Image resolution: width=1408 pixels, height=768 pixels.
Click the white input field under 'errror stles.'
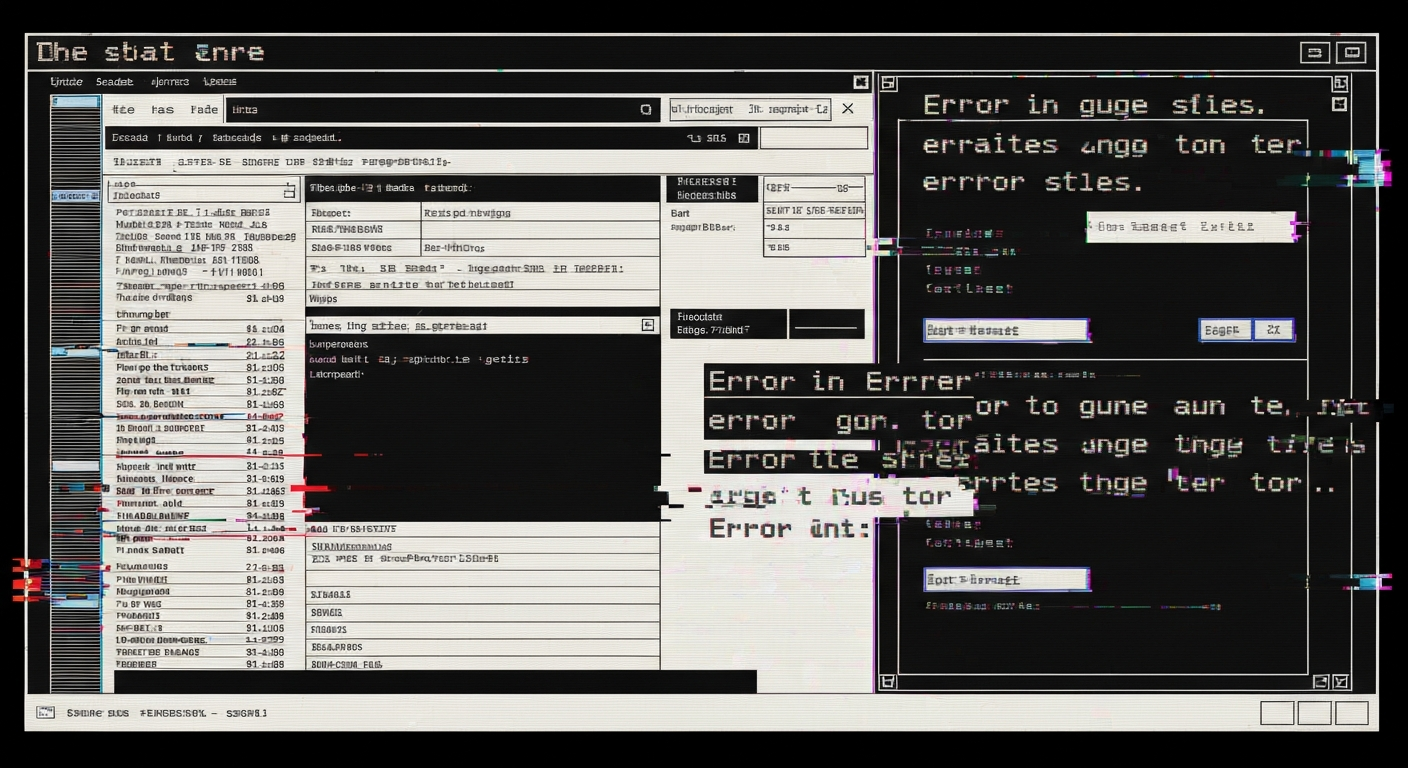(x=1191, y=227)
